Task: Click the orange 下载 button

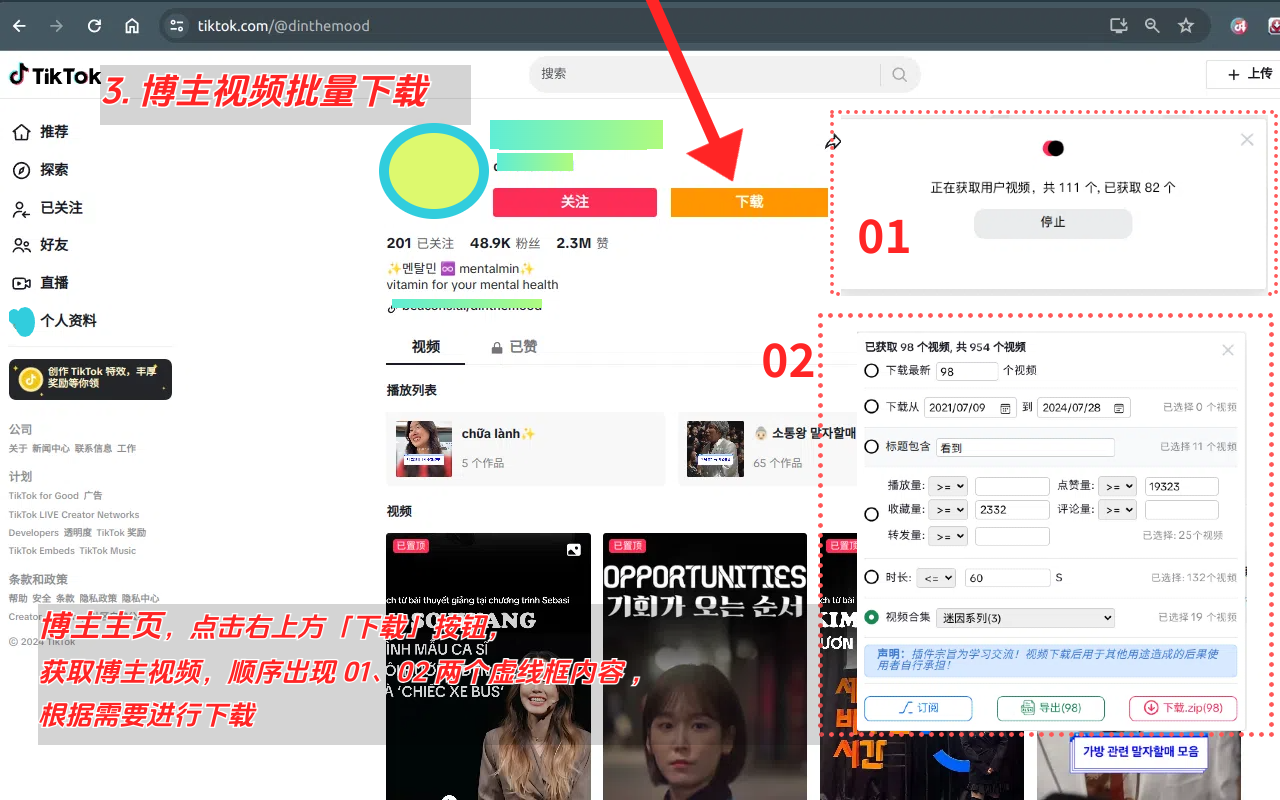Action: point(749,202)
